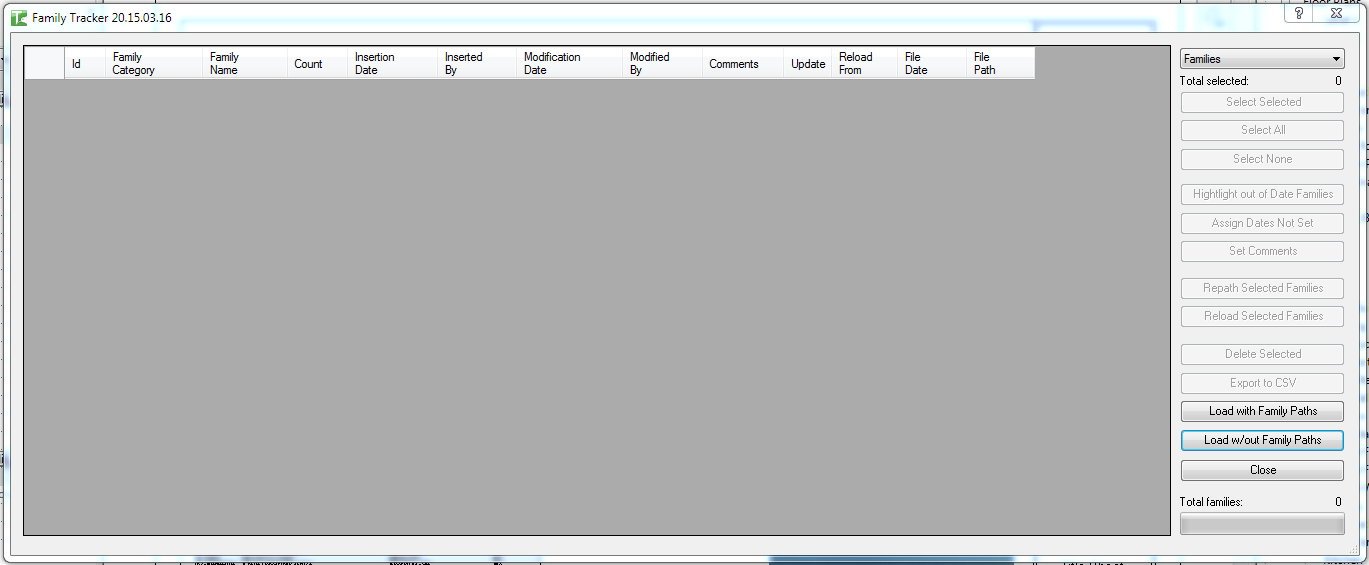Sort by Family Category column header
This screenshot has height=565, width=1369.
coord(153,64)
